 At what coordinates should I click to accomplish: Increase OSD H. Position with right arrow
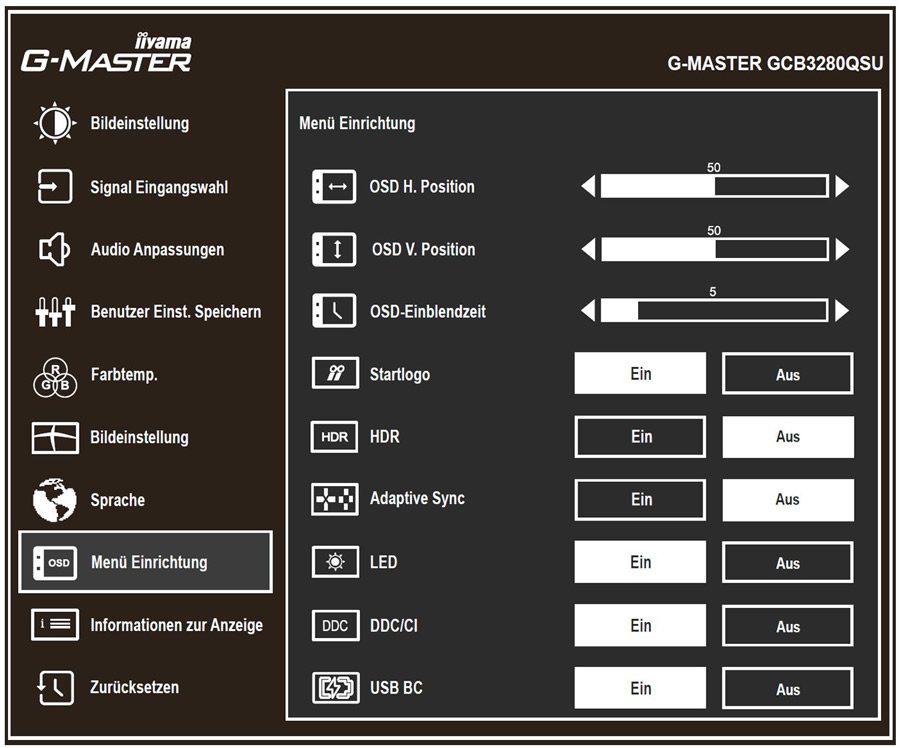(842, 187)
